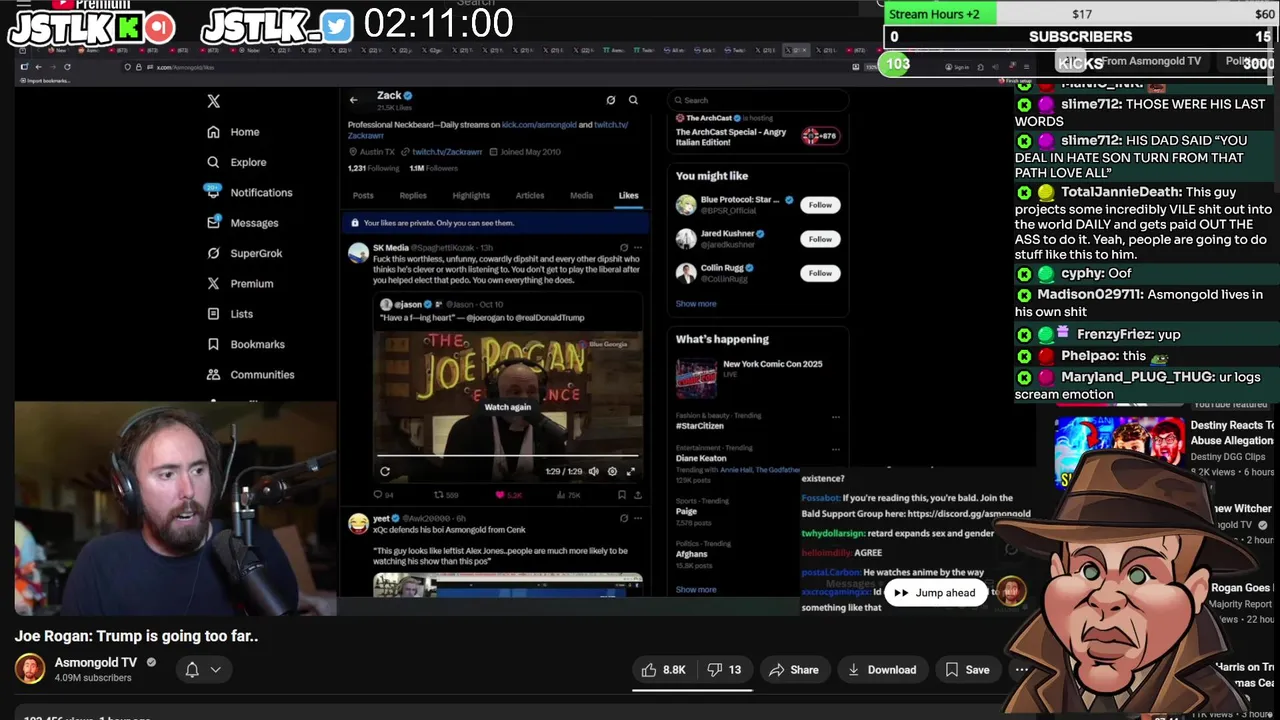Open The ArchCast Special space
1280x720 pixels.
tap(757, 131)
